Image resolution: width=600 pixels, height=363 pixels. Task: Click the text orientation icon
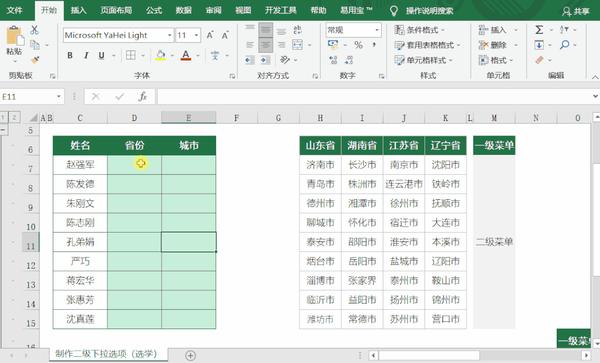coord(285,60)
